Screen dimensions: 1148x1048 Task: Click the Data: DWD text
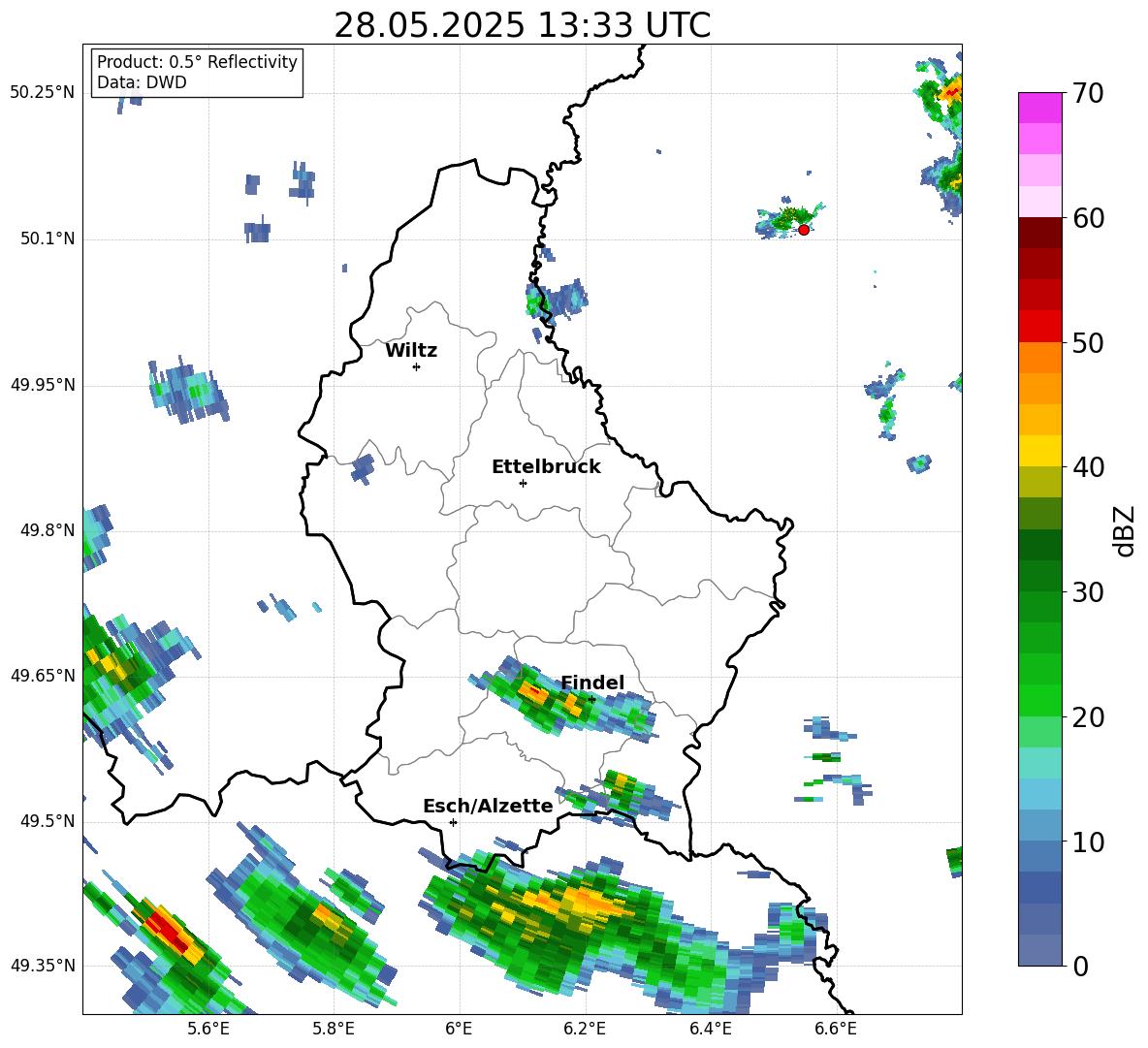pyautogui.click(x=142, y=82)
